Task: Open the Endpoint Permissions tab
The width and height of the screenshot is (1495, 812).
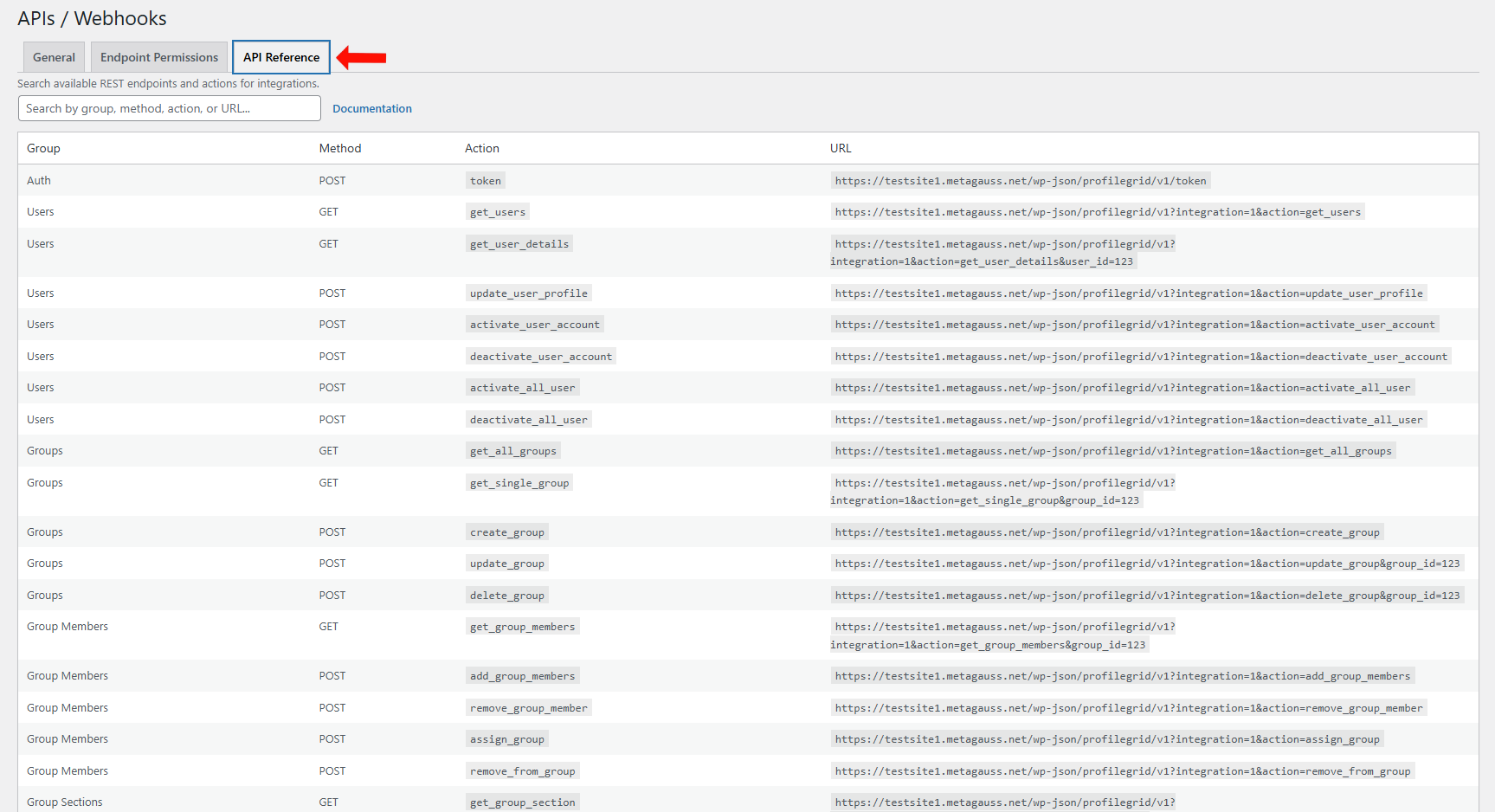Action: click(159, 57)
